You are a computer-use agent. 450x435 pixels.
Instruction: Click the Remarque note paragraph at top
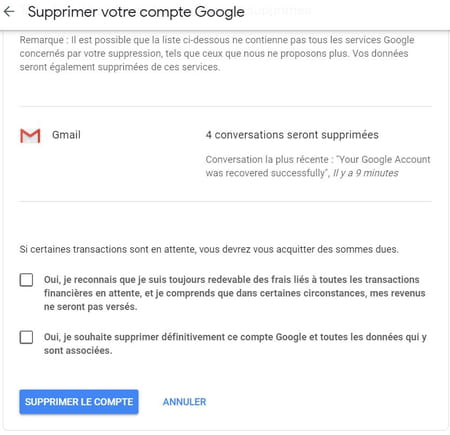(217, 53)
